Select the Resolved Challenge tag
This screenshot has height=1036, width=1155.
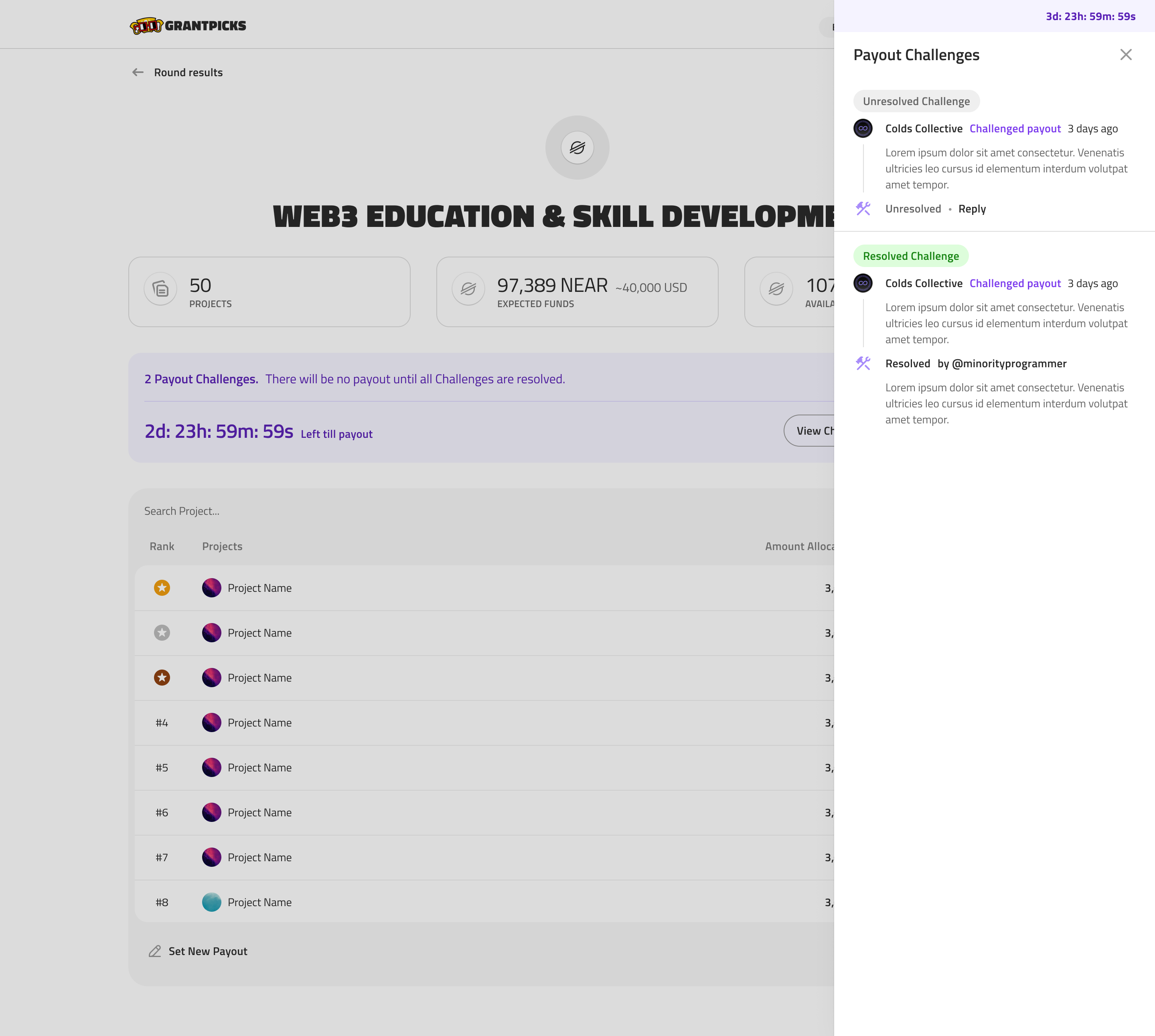point(910,256)
